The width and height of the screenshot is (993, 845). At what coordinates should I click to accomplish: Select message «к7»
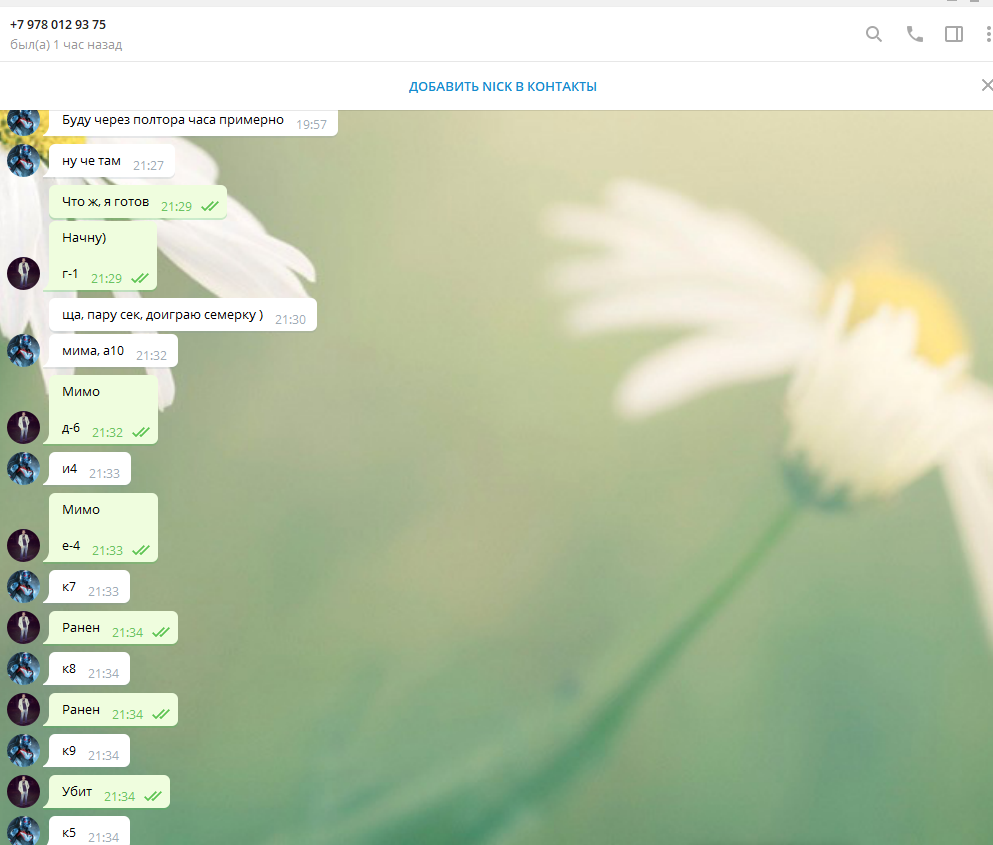pos(89,587)
